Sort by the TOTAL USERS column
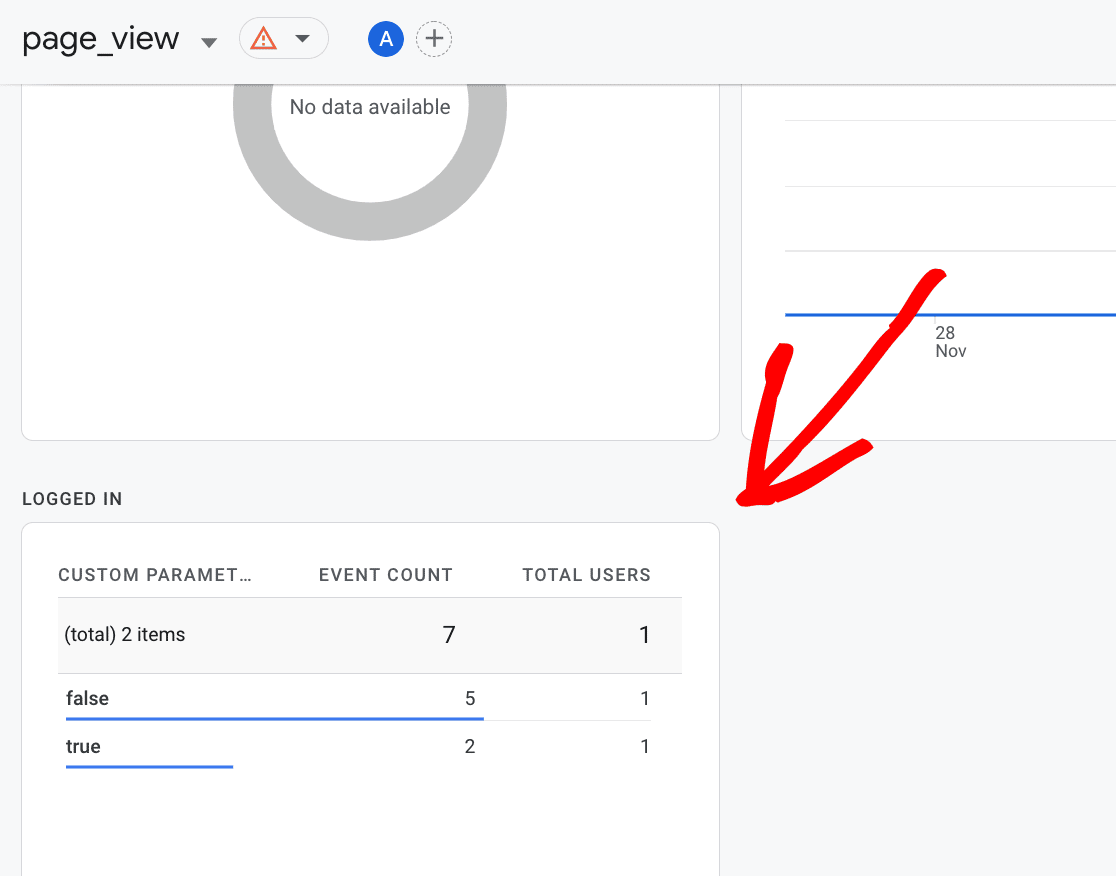 click(586, 575)
